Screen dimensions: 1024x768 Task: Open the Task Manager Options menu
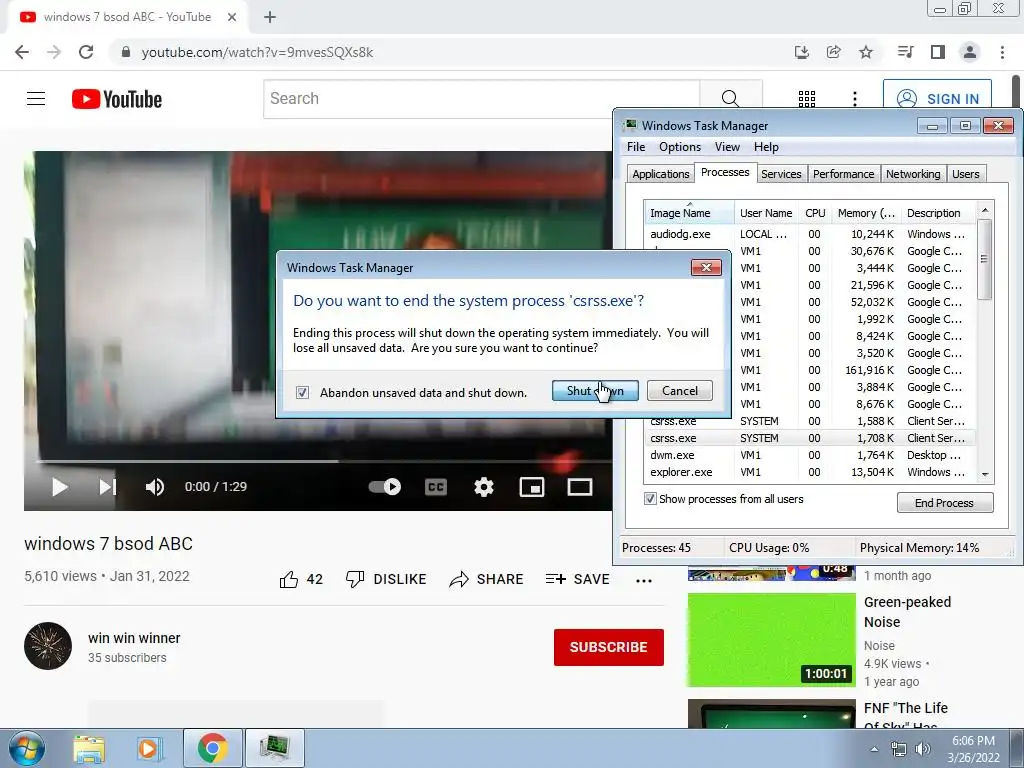tap(680, 147)
